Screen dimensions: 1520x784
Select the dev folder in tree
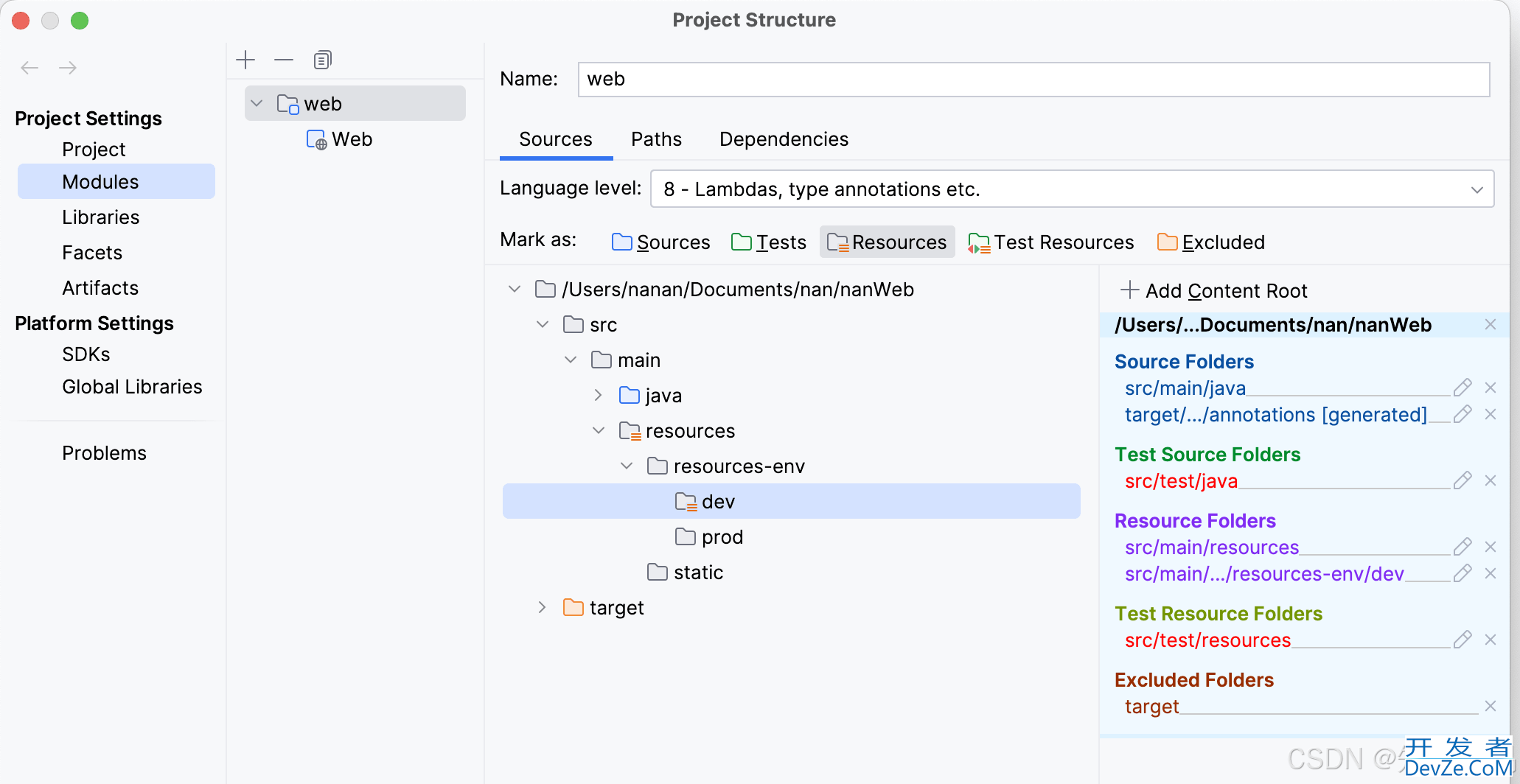tap(792, 501)
